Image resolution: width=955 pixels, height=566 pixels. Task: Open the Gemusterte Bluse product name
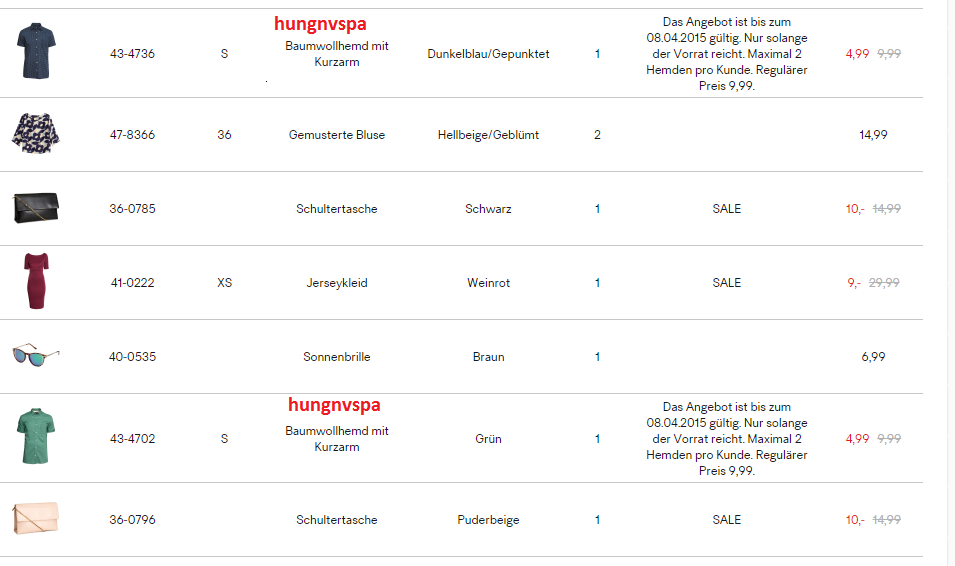coord(336,135)
